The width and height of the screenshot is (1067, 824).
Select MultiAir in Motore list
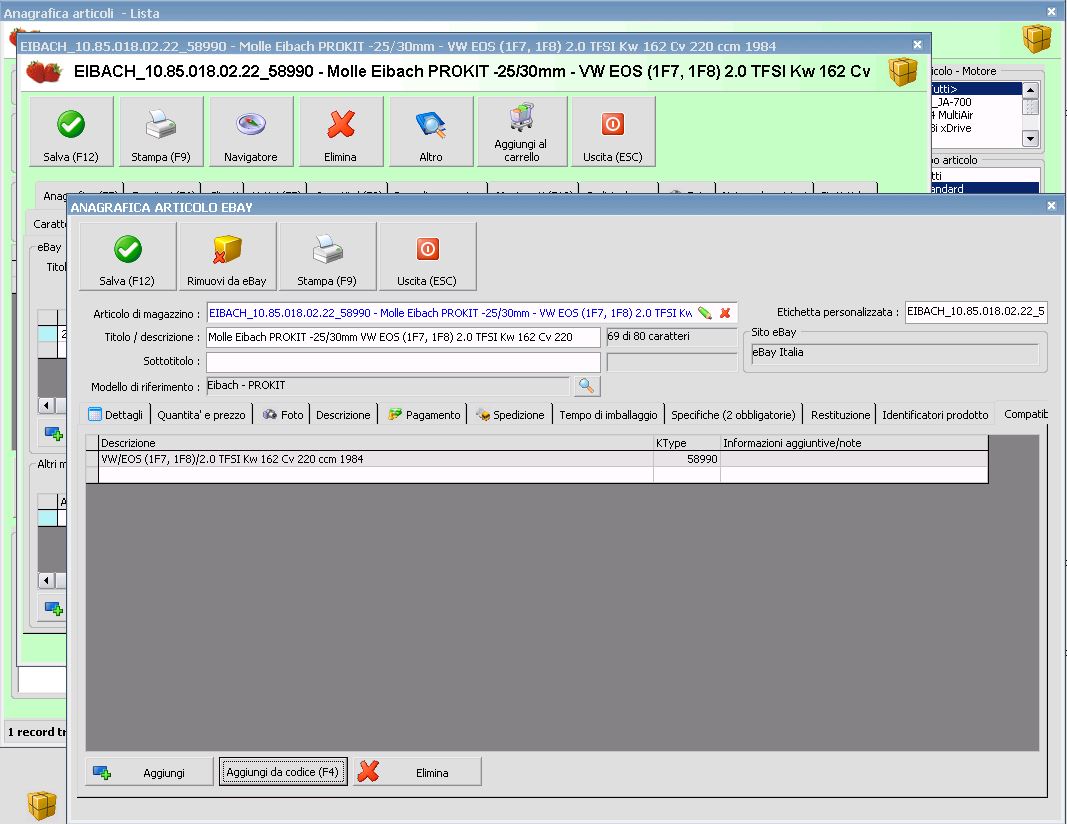(976, 115)
